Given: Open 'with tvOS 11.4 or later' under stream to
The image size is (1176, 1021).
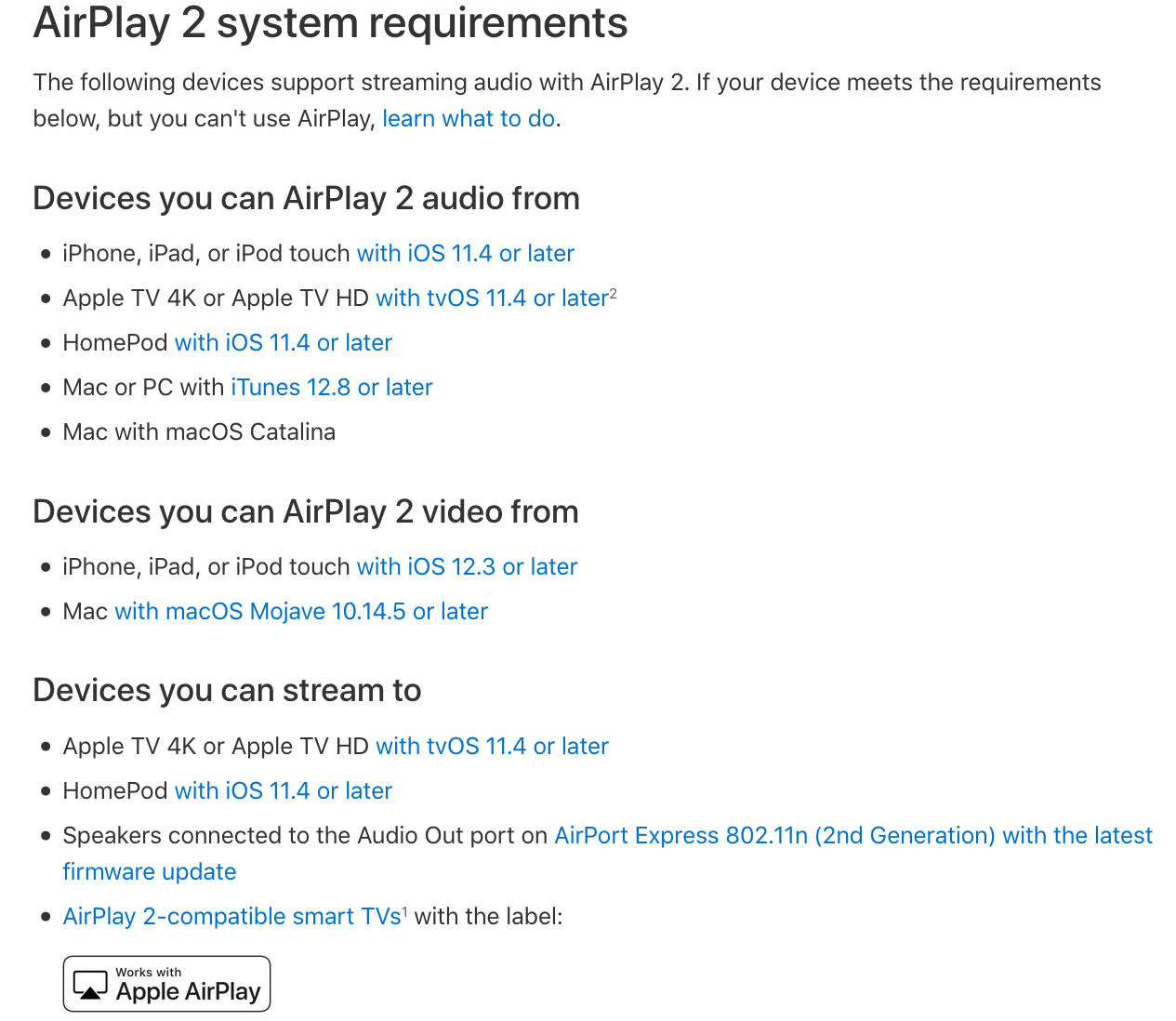Looking at the screenshot, I should pos(492,747).
